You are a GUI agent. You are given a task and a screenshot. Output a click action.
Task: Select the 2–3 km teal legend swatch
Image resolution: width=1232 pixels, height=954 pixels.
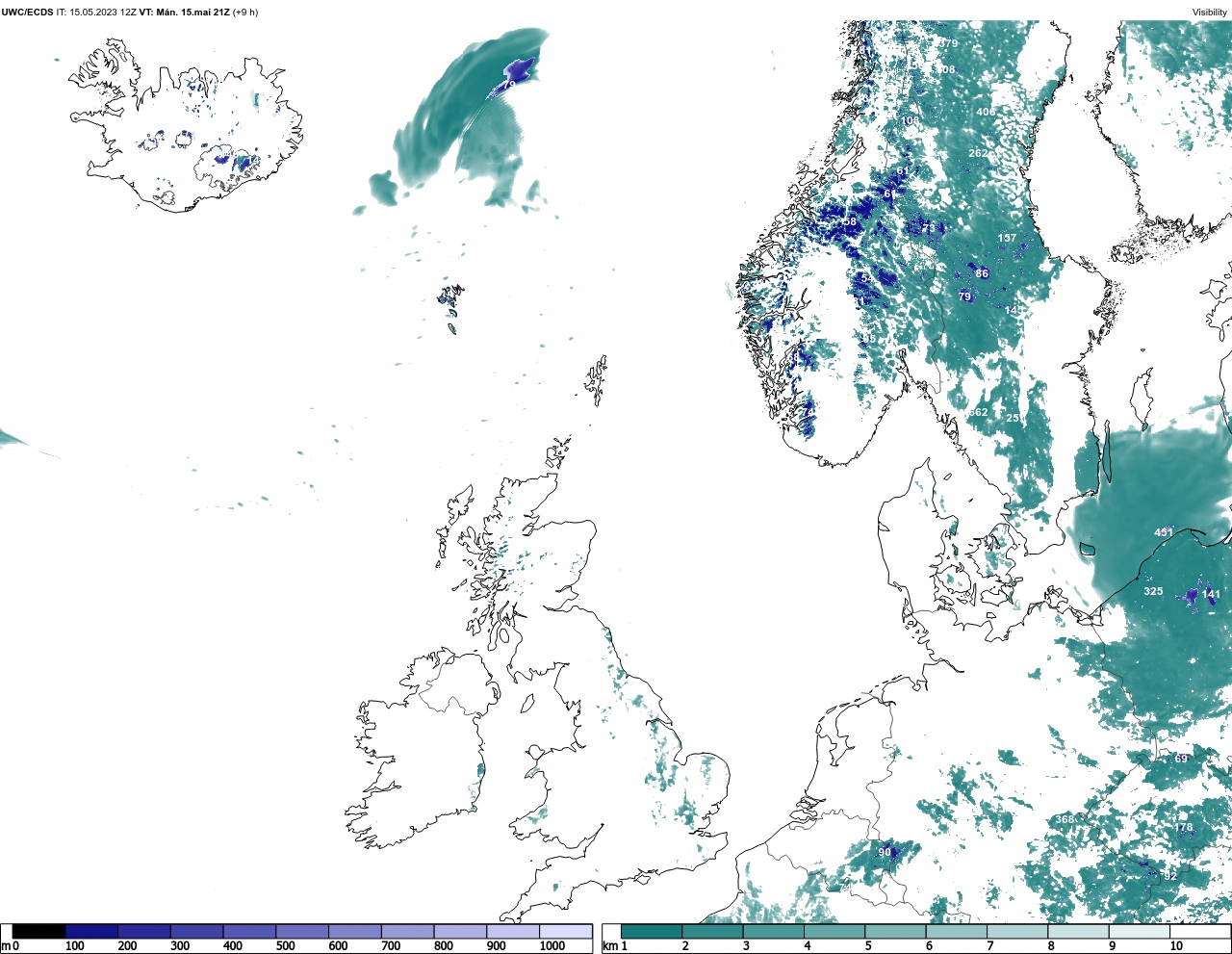pos(712,932)
